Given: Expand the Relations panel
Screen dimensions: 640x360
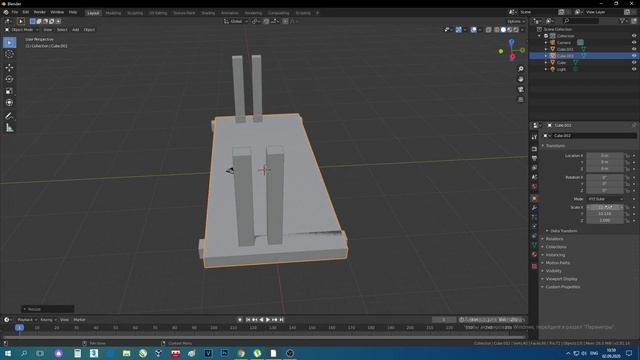Looking at the screenshot, I should 554,239.
